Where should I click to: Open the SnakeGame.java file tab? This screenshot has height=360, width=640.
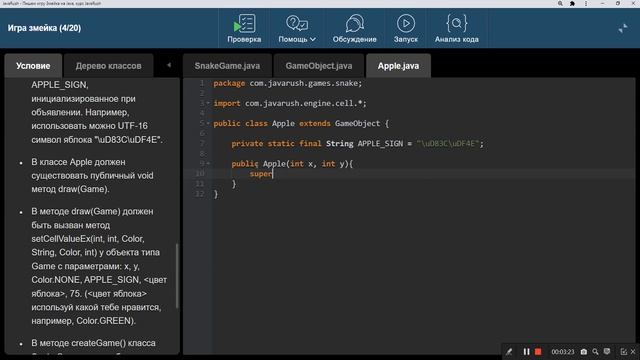tap(227, 66)
